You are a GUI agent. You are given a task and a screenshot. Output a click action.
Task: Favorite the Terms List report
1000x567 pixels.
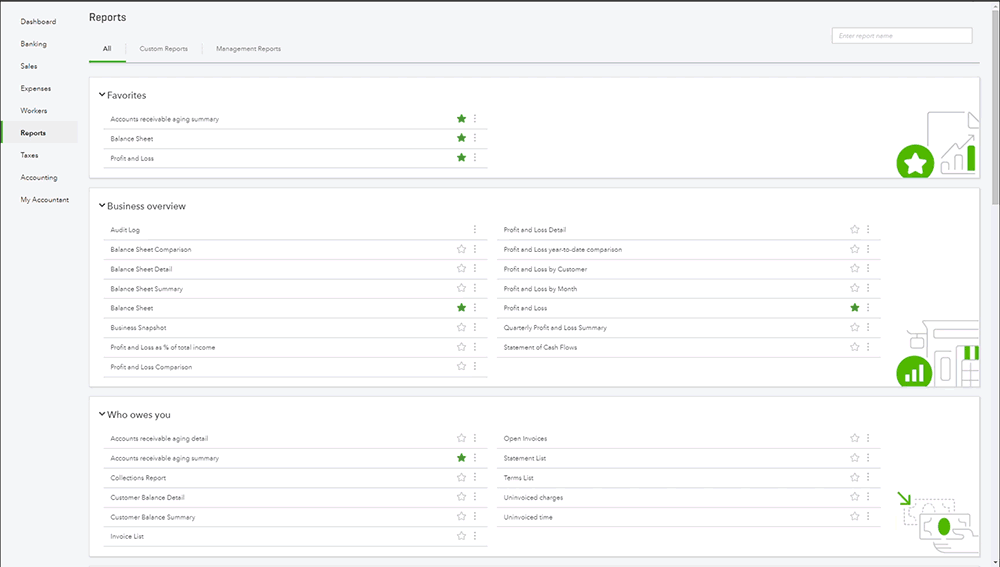(x=855, y=477)
